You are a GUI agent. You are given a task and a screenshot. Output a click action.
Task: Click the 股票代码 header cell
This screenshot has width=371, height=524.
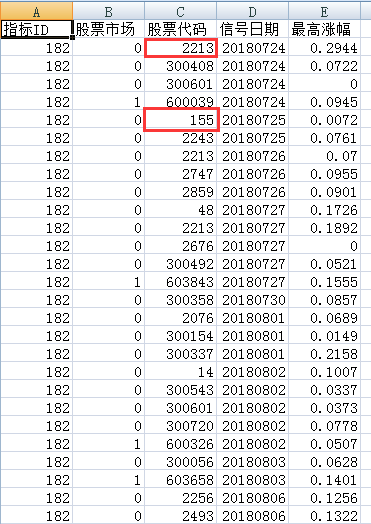coord(180,29)
